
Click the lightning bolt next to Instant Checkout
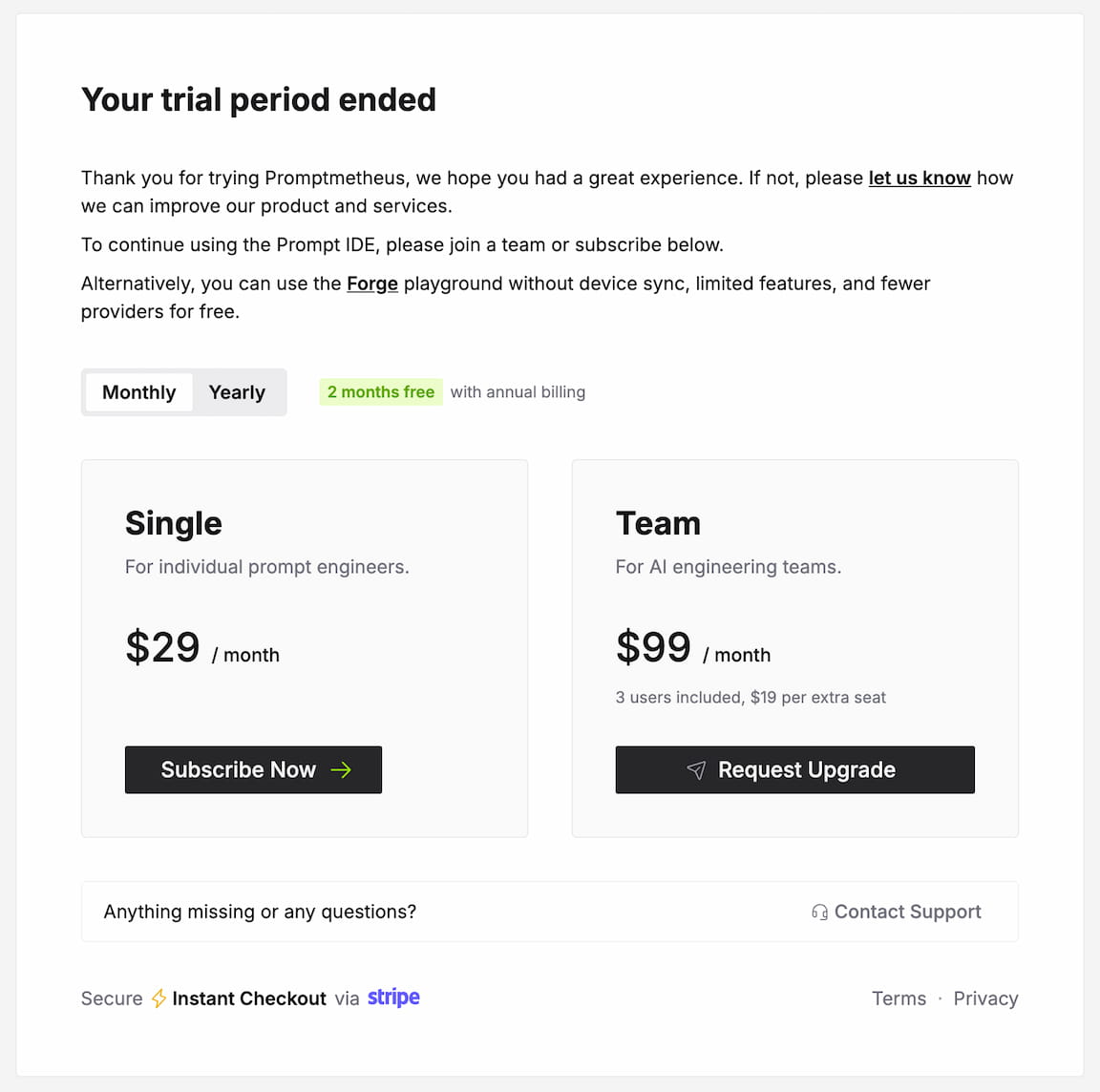click(159, 998)
